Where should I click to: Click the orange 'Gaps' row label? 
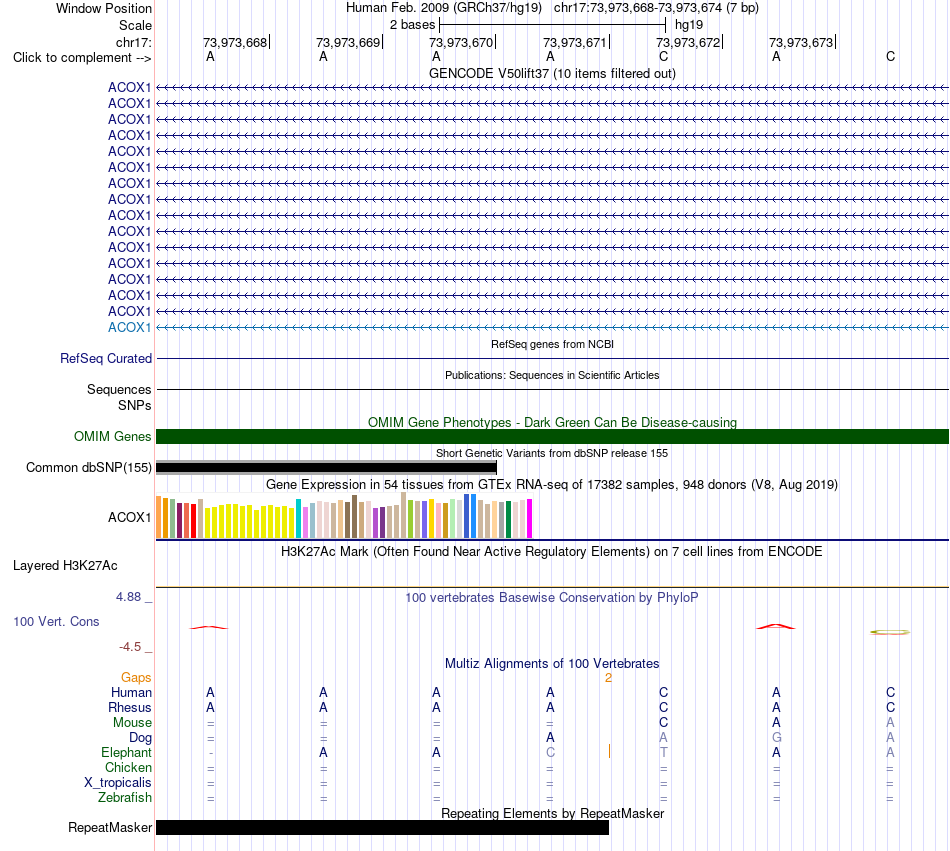(x=136, y=677)
